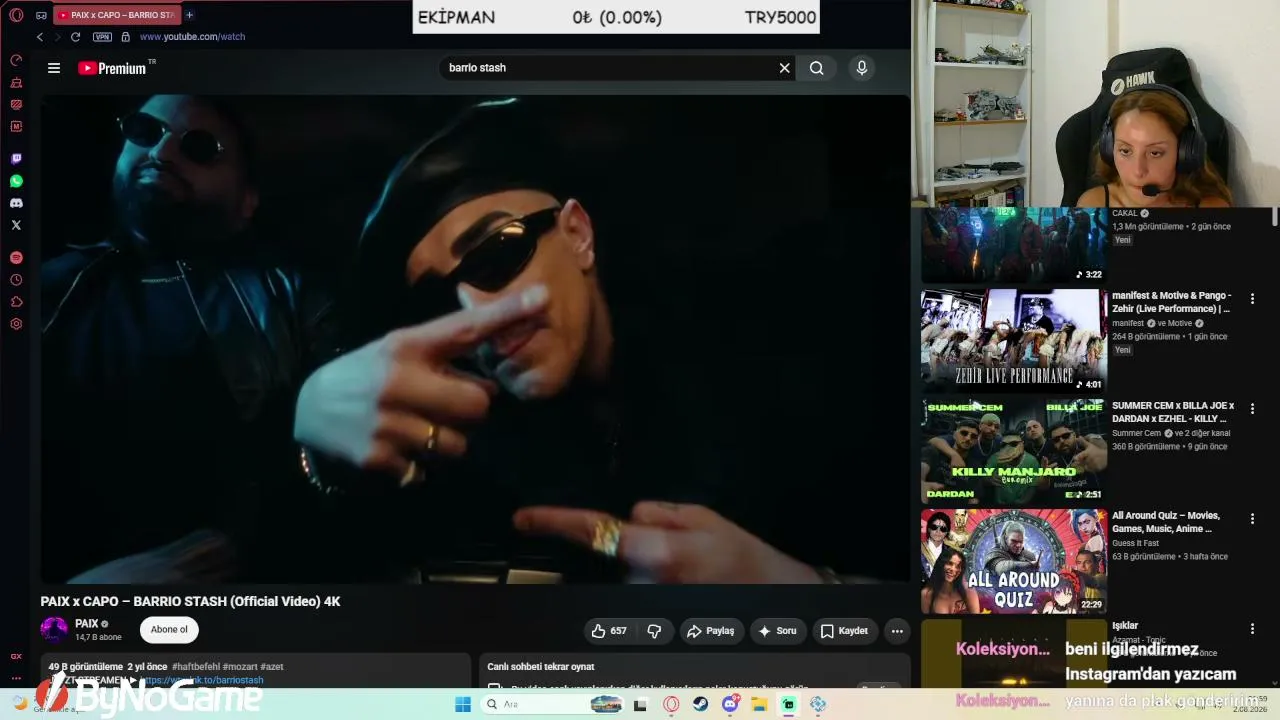Run the YouTube search magnifier
Image resolution: width=1280 pixels, height=720 pixels.
817,68
